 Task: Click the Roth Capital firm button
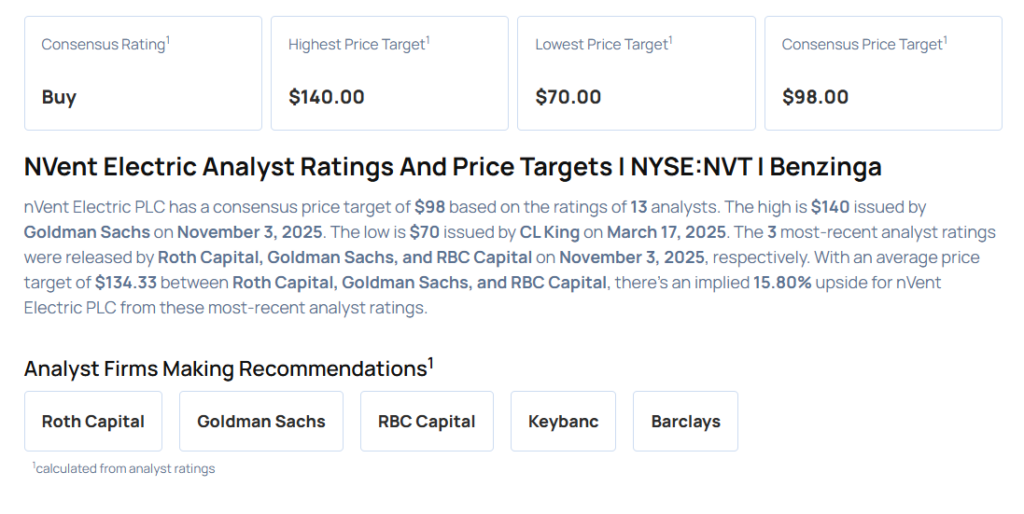click(x=93, y=421)
